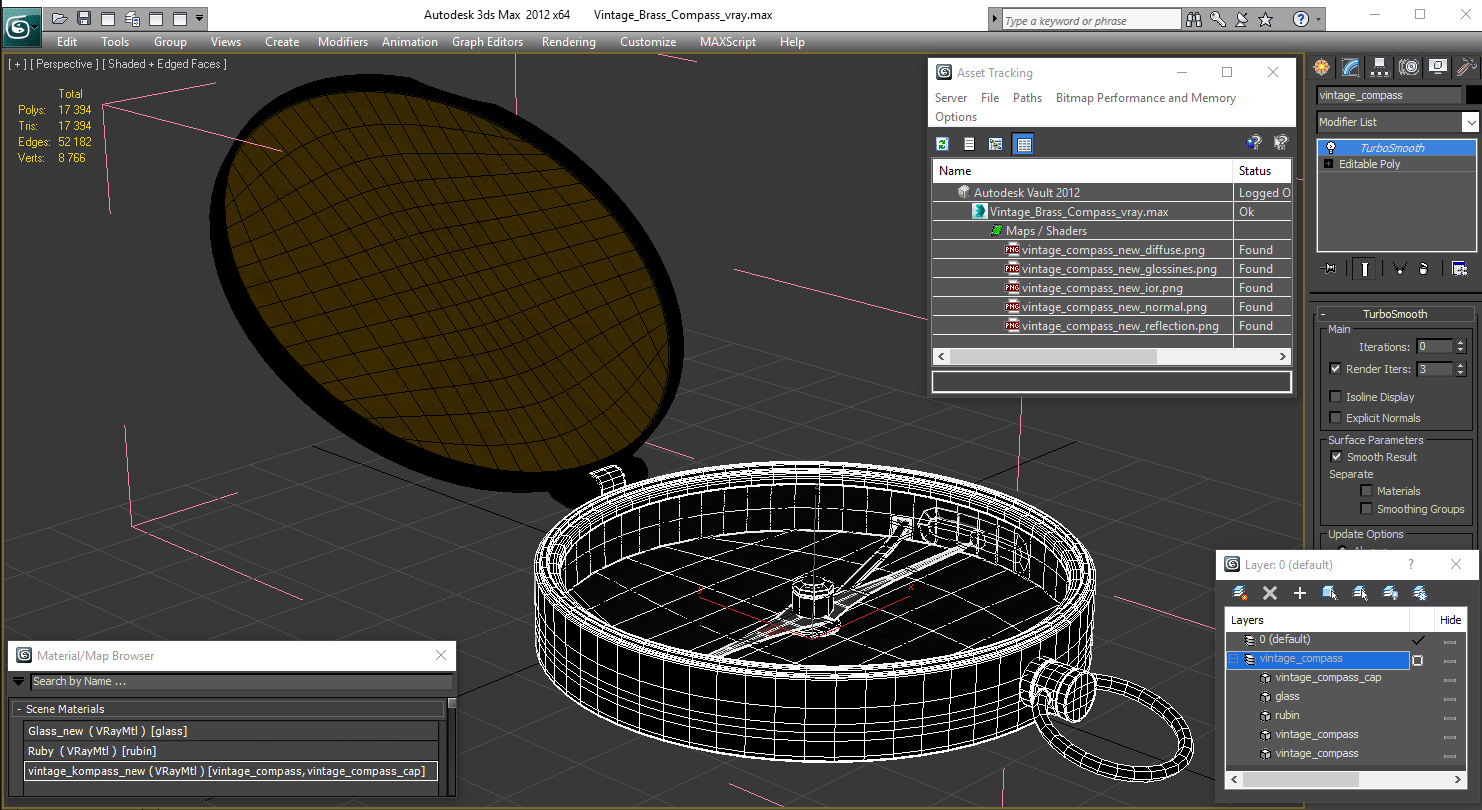The height and width of the screenshot is (810, 1482).
Task: Enable Explicit Normals checkbox
Action: coord(1335,418)
